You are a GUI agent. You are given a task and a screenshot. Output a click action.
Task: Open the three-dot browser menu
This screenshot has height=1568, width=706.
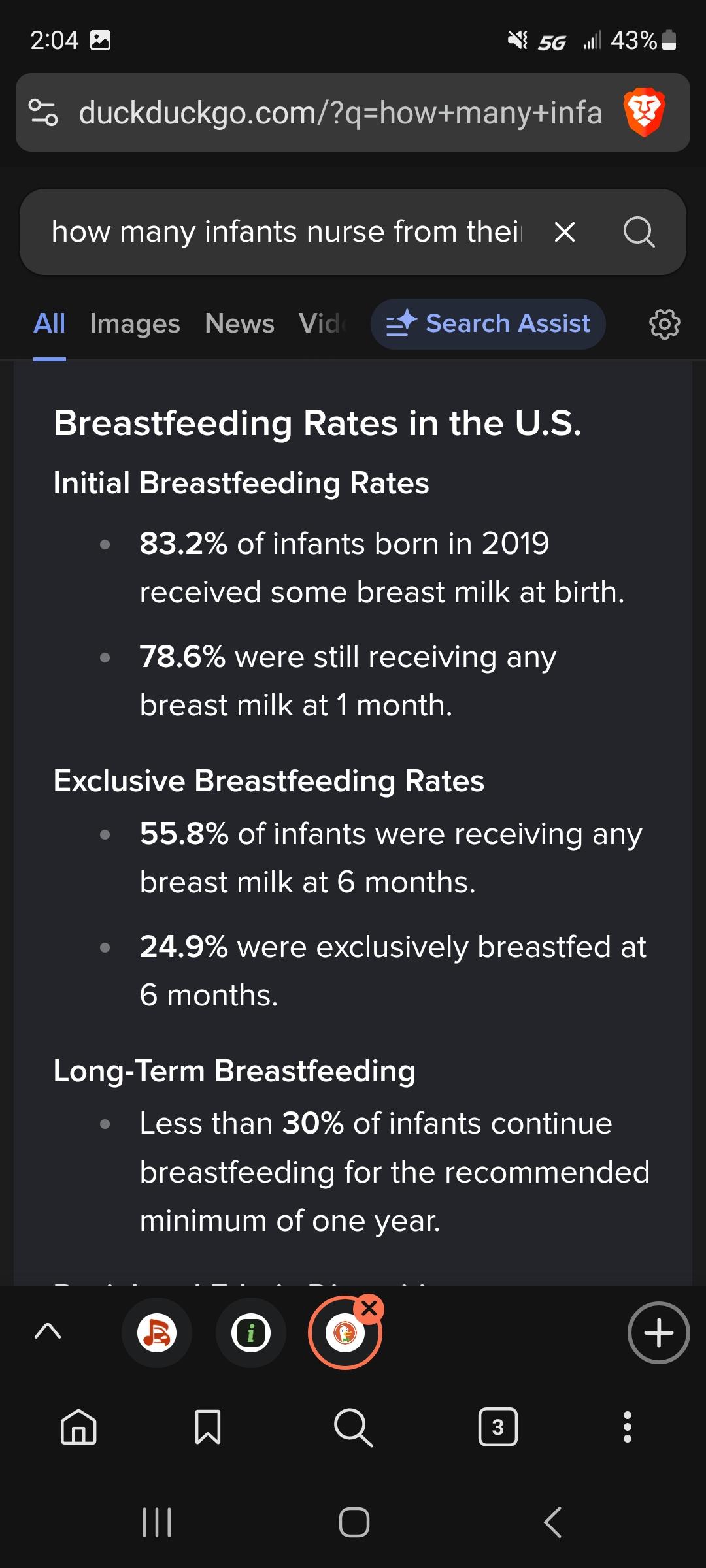coord(628,1428)
